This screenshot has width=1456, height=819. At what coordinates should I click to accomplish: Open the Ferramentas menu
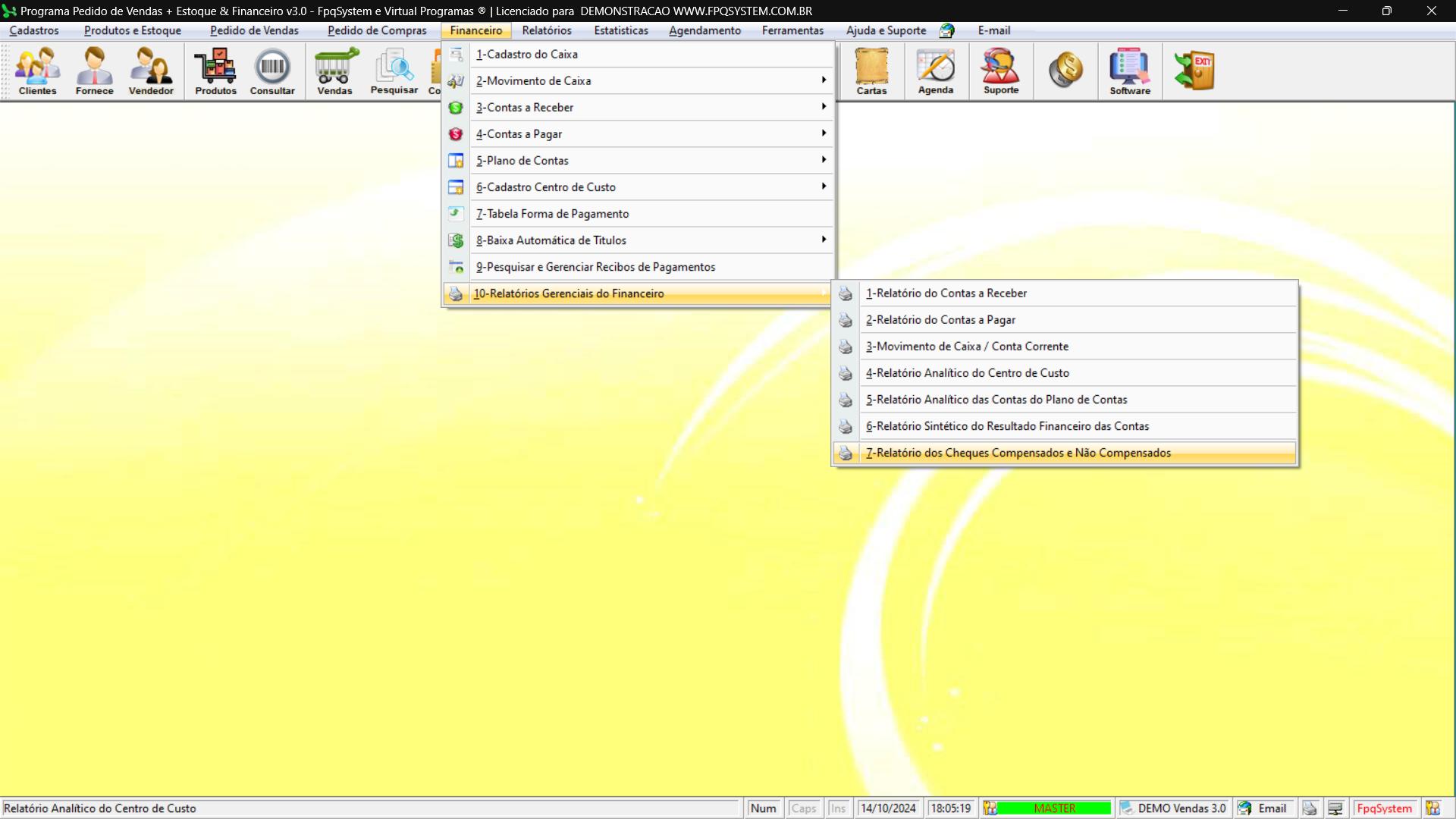(792, 31)
